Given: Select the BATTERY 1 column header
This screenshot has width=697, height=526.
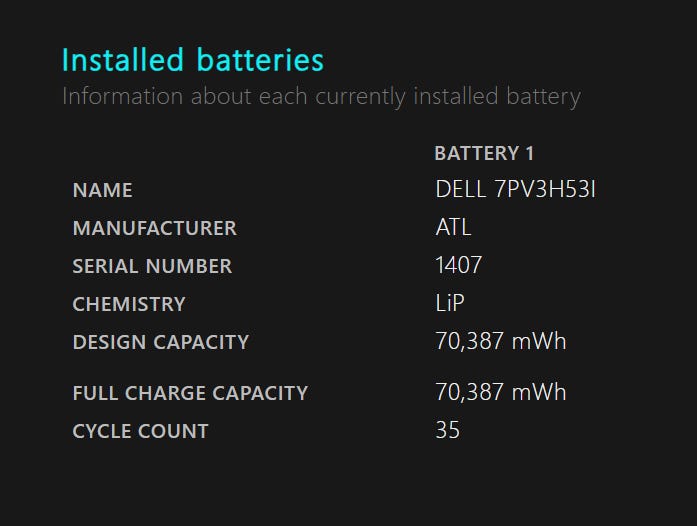Looking at the screenshot, I should coord(484,153).
